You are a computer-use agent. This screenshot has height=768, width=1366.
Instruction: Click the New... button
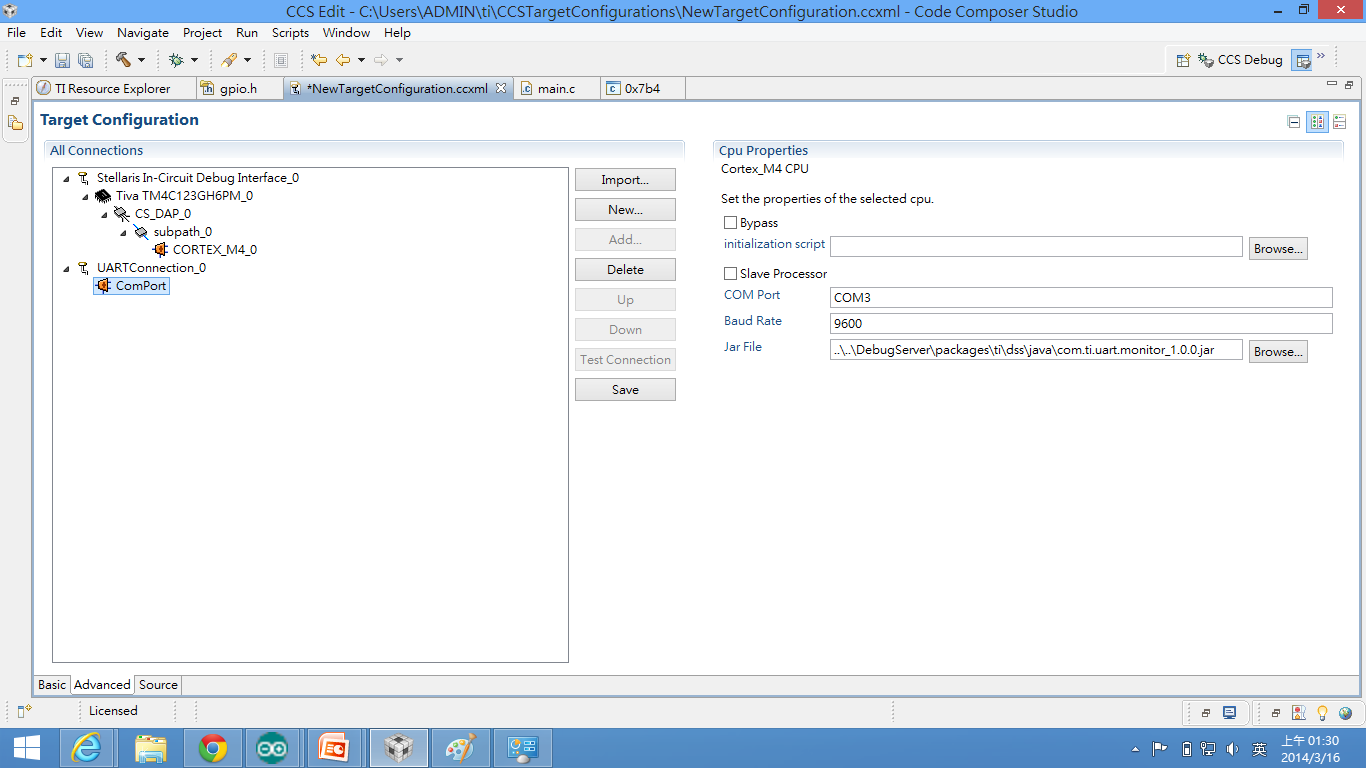click(x=625, y=210)
